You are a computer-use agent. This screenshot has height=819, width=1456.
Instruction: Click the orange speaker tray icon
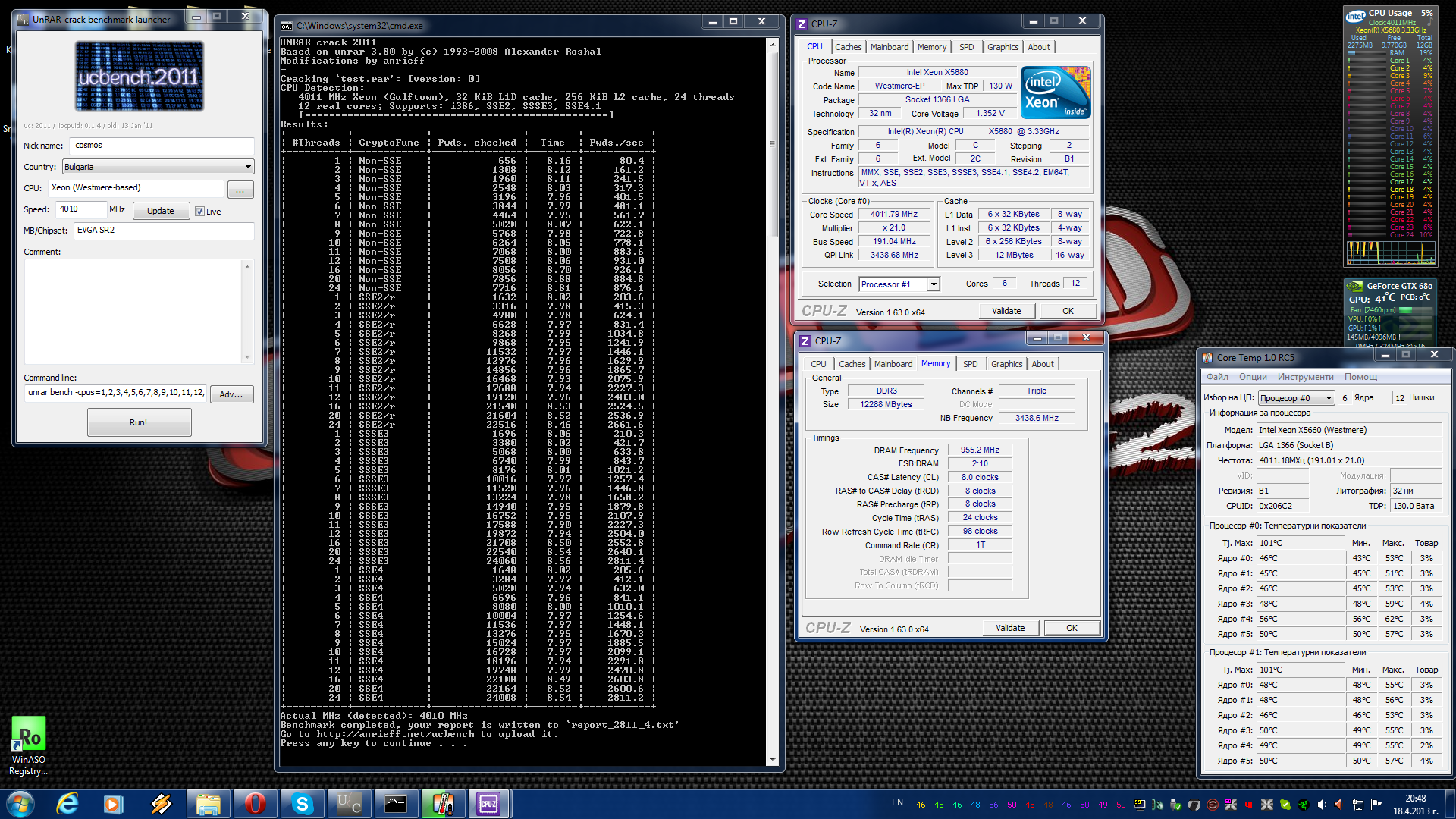[1339, 805]
